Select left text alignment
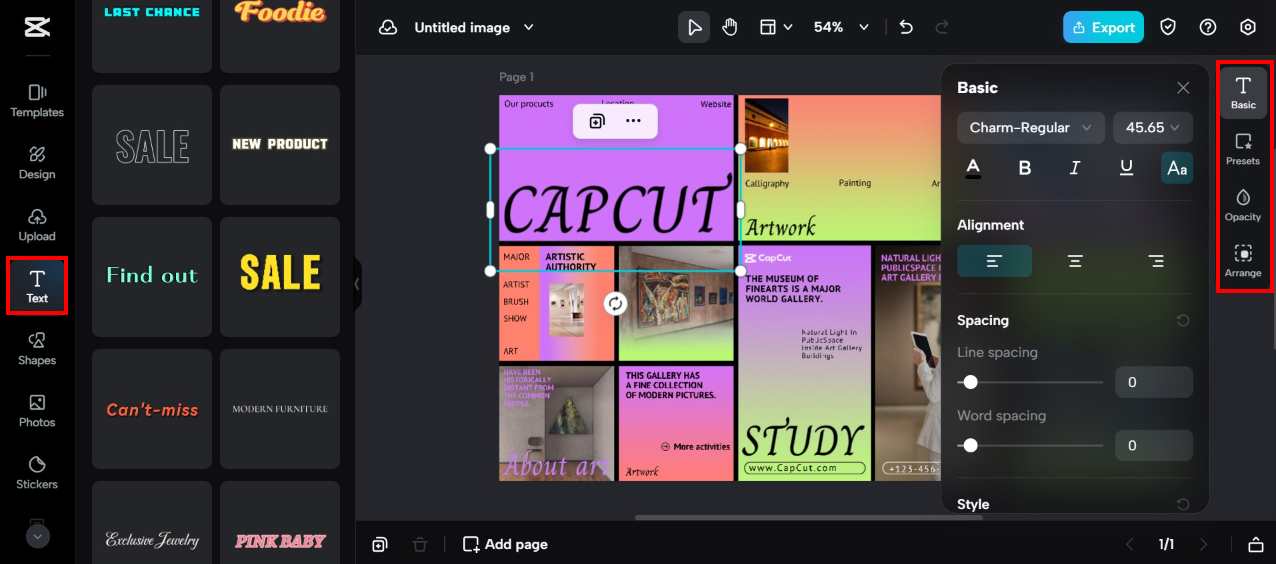Image resolution: width=1276 pixels, height=564 pixels. (994, 261)
